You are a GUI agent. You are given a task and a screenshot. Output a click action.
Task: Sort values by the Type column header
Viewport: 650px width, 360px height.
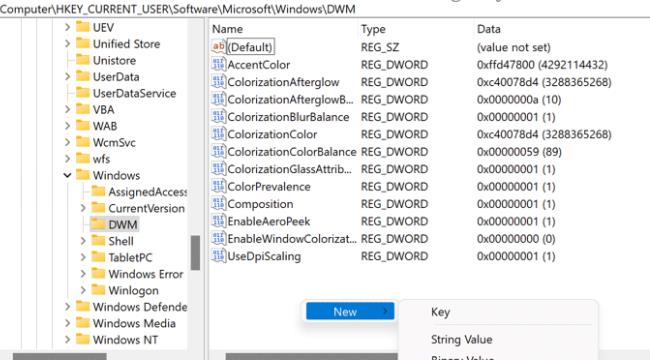coord(373,29)
